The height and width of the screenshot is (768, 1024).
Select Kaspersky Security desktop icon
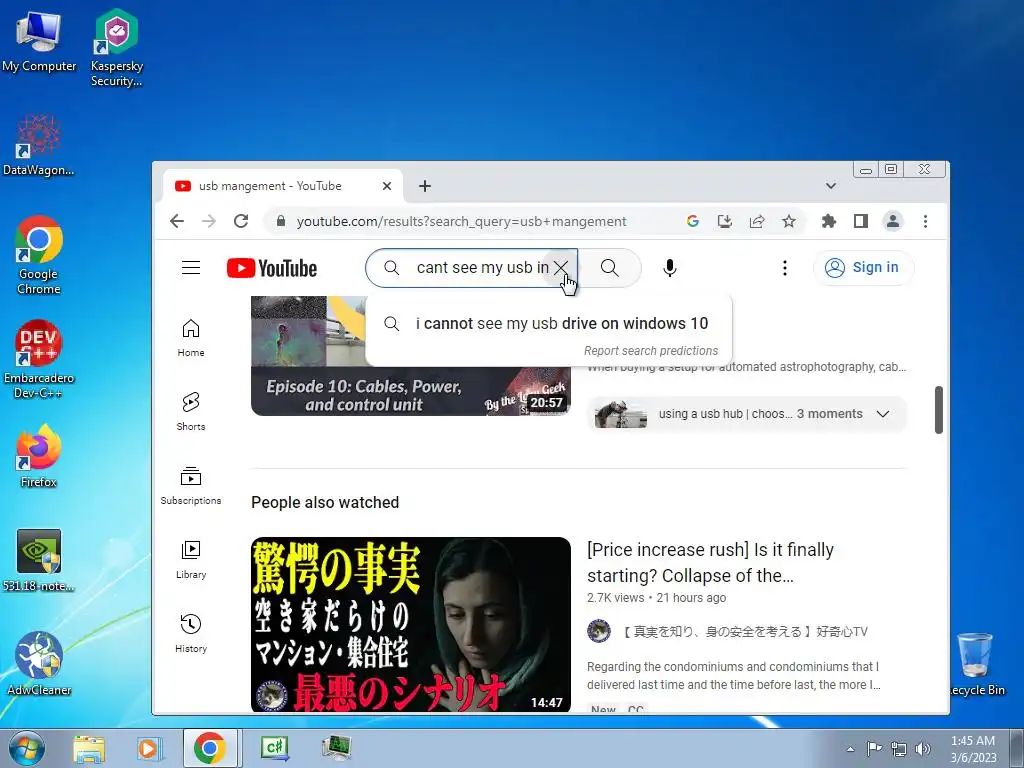click(x=117, y=48)
